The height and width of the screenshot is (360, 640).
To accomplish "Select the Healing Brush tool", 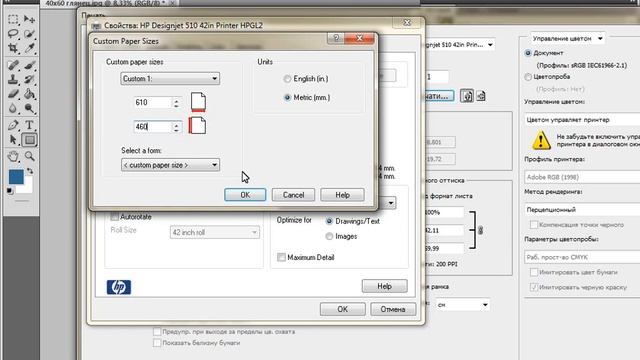I will point(13,65).
